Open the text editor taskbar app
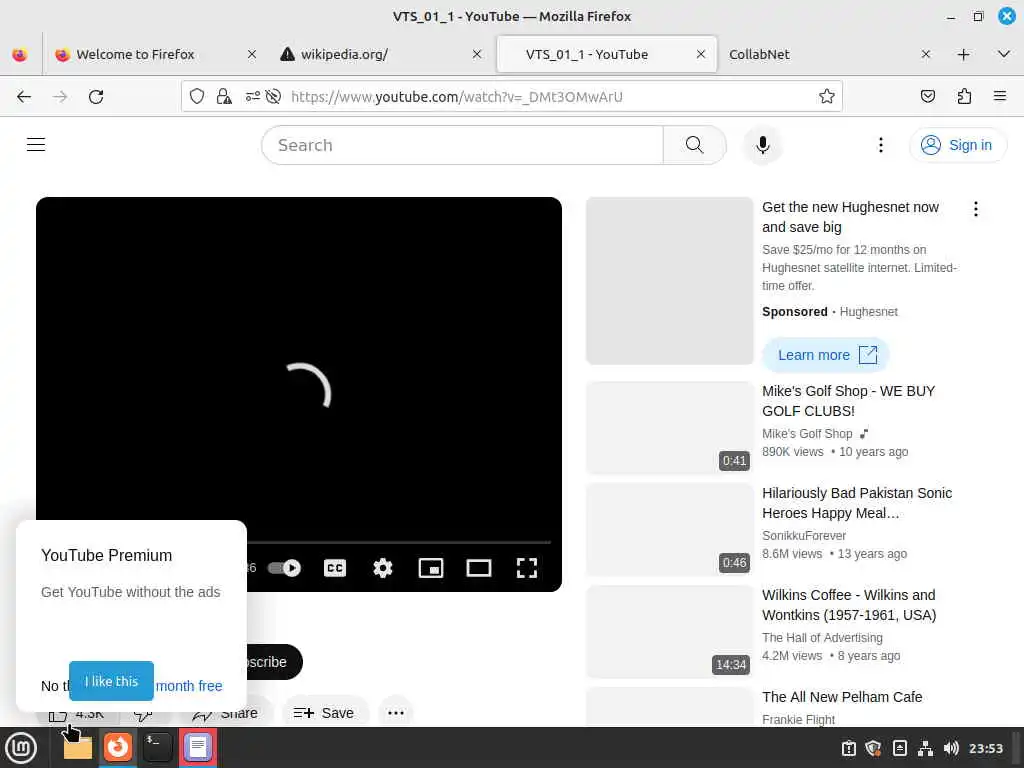This screenshot has width=1024, height=768. 197,748
